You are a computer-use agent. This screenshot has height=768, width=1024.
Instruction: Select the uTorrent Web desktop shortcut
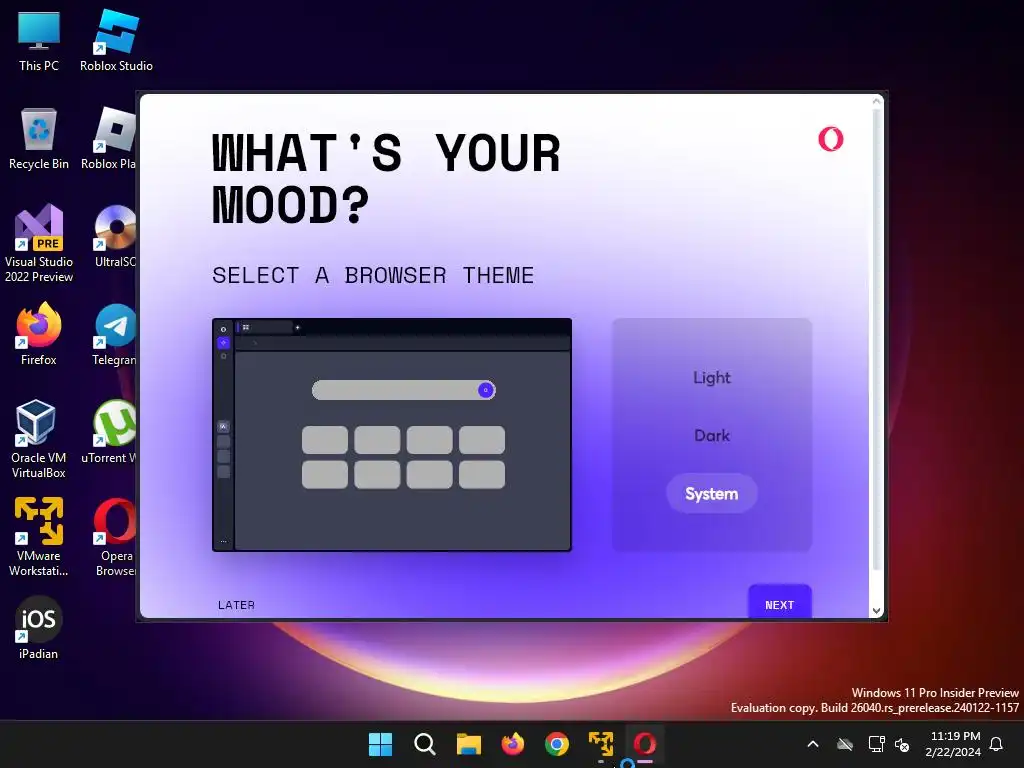tap(111, 432)
